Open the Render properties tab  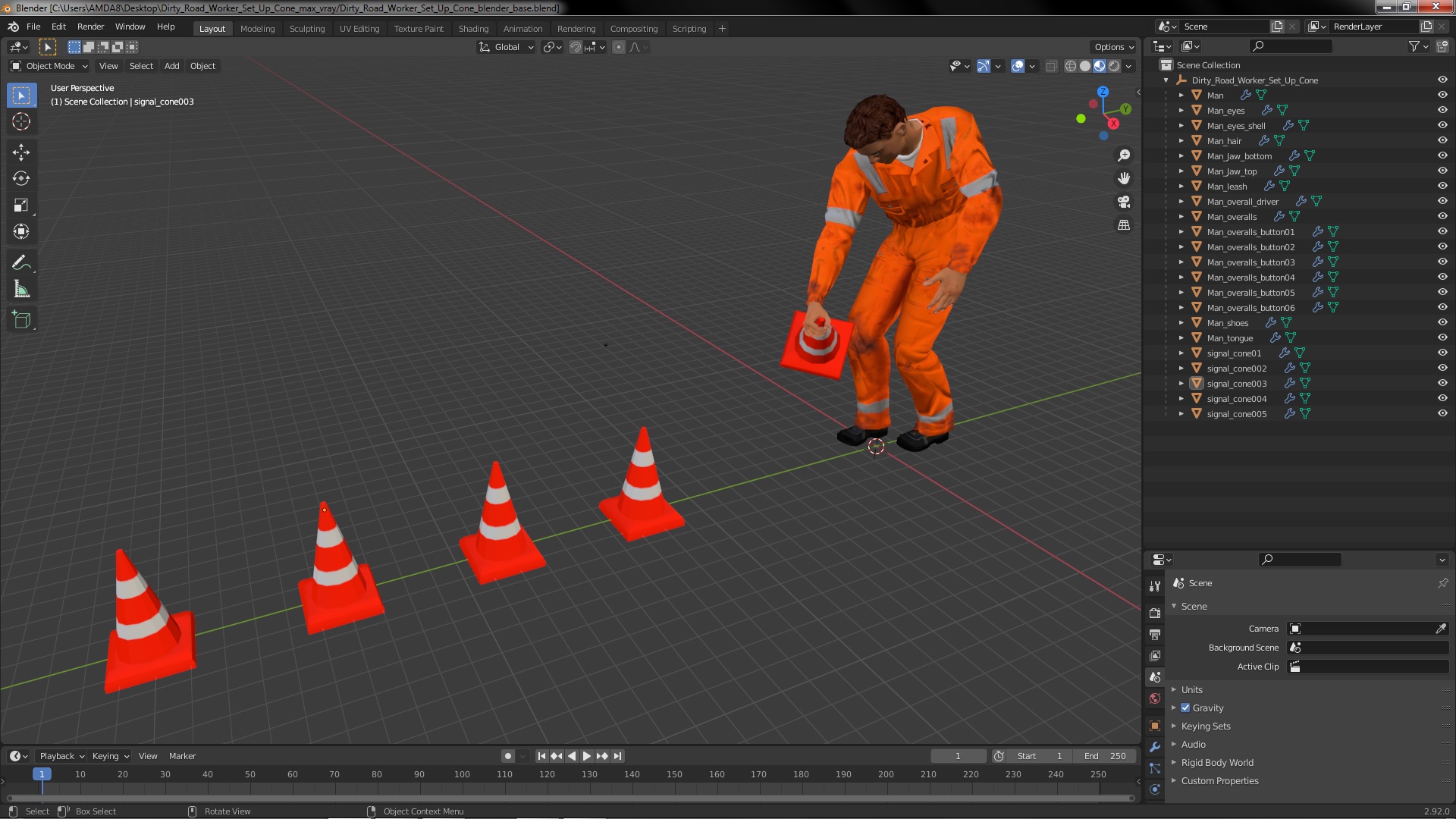click(1155, 613)
